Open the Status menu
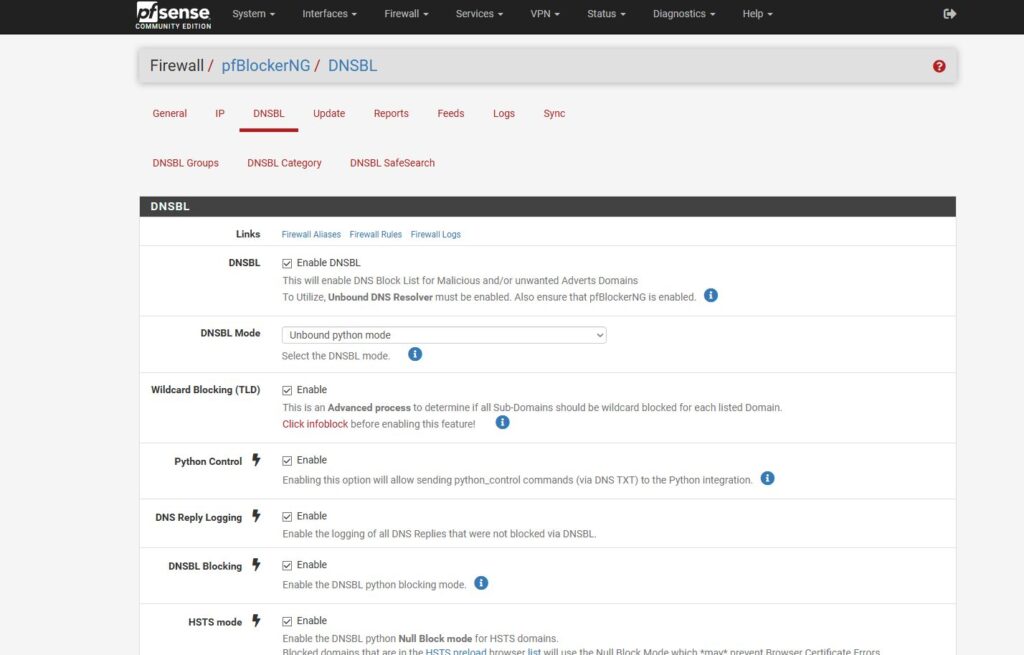The height and width of the screenshot is (655, 1024). click(x=606, y=14)
